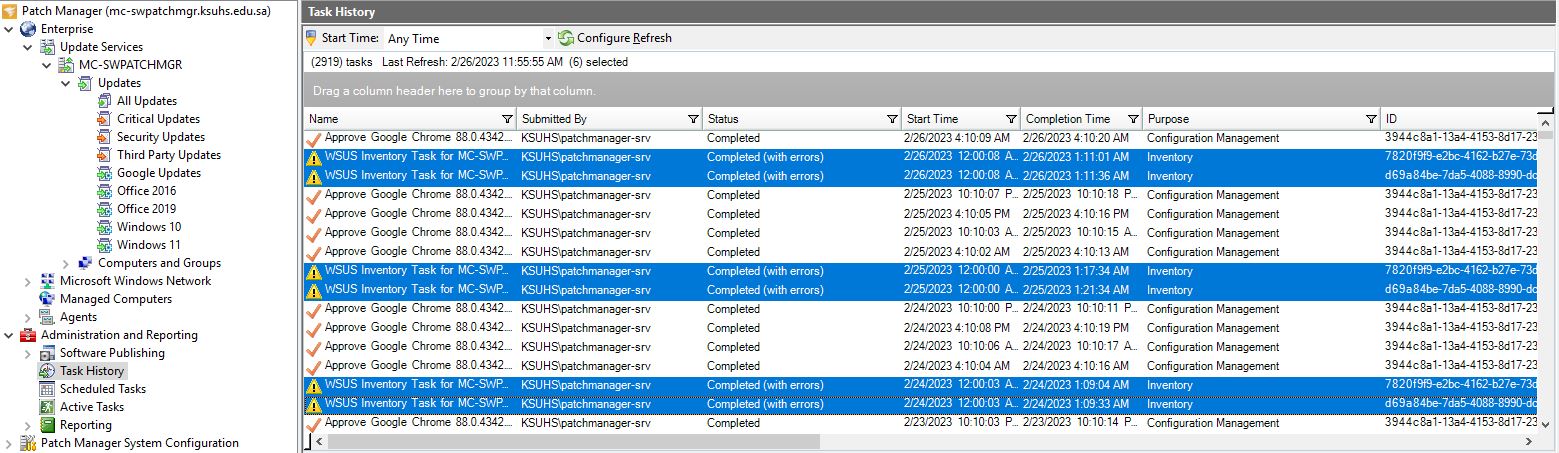Collapse the Updates node
1559x453 pixels.
(66, 83)
